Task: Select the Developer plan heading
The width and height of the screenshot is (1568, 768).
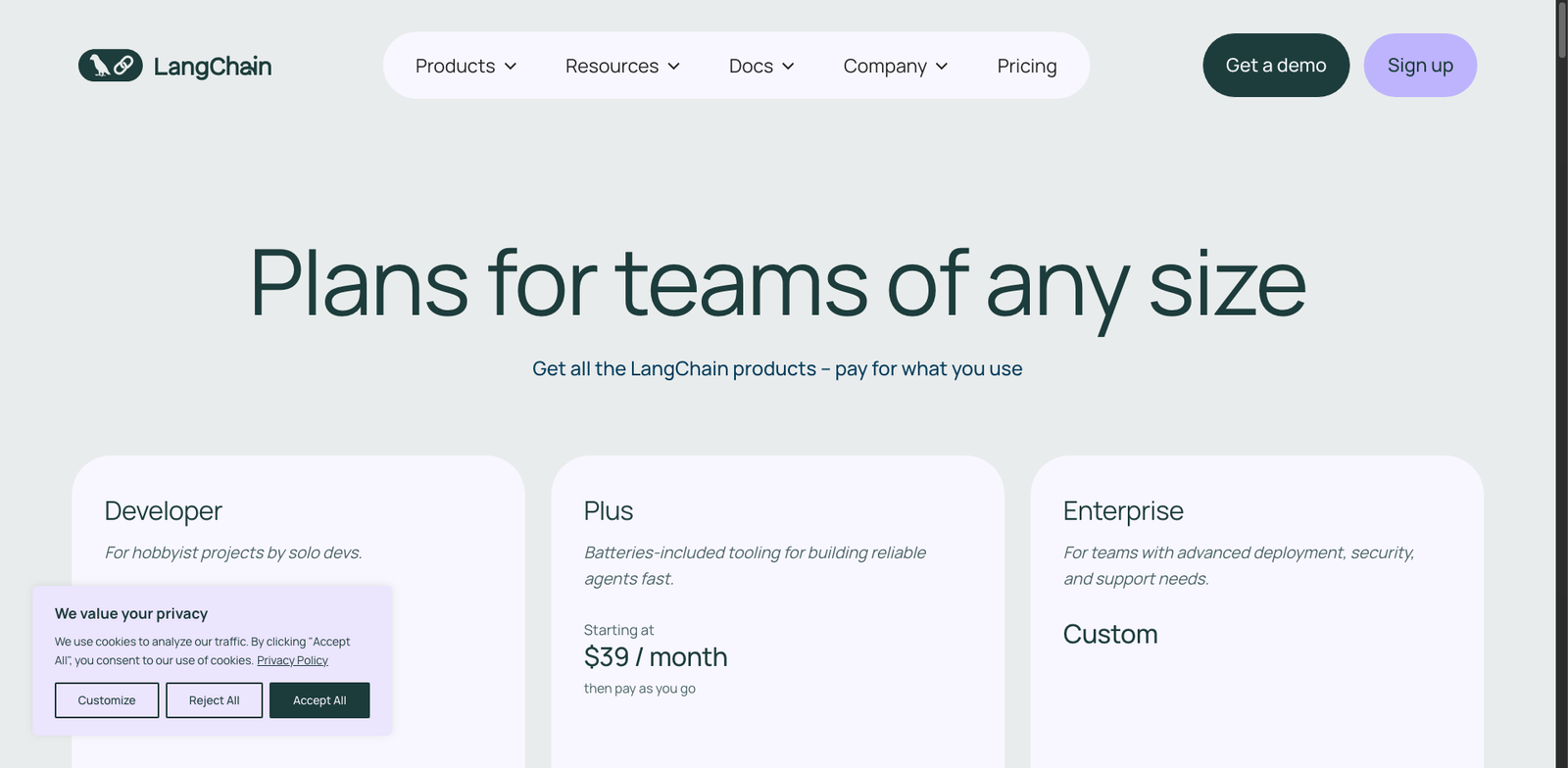Action: coord(164,511)
